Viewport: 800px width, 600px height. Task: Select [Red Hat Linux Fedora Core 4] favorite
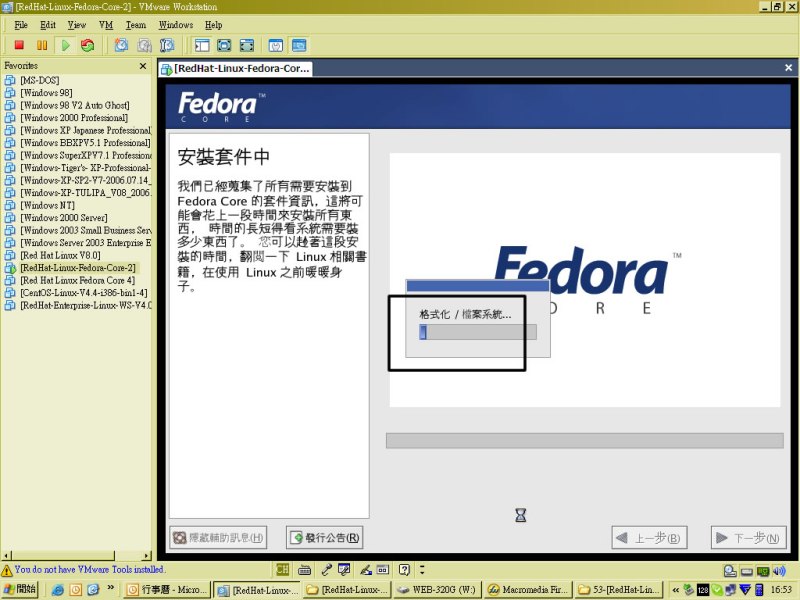78,281
